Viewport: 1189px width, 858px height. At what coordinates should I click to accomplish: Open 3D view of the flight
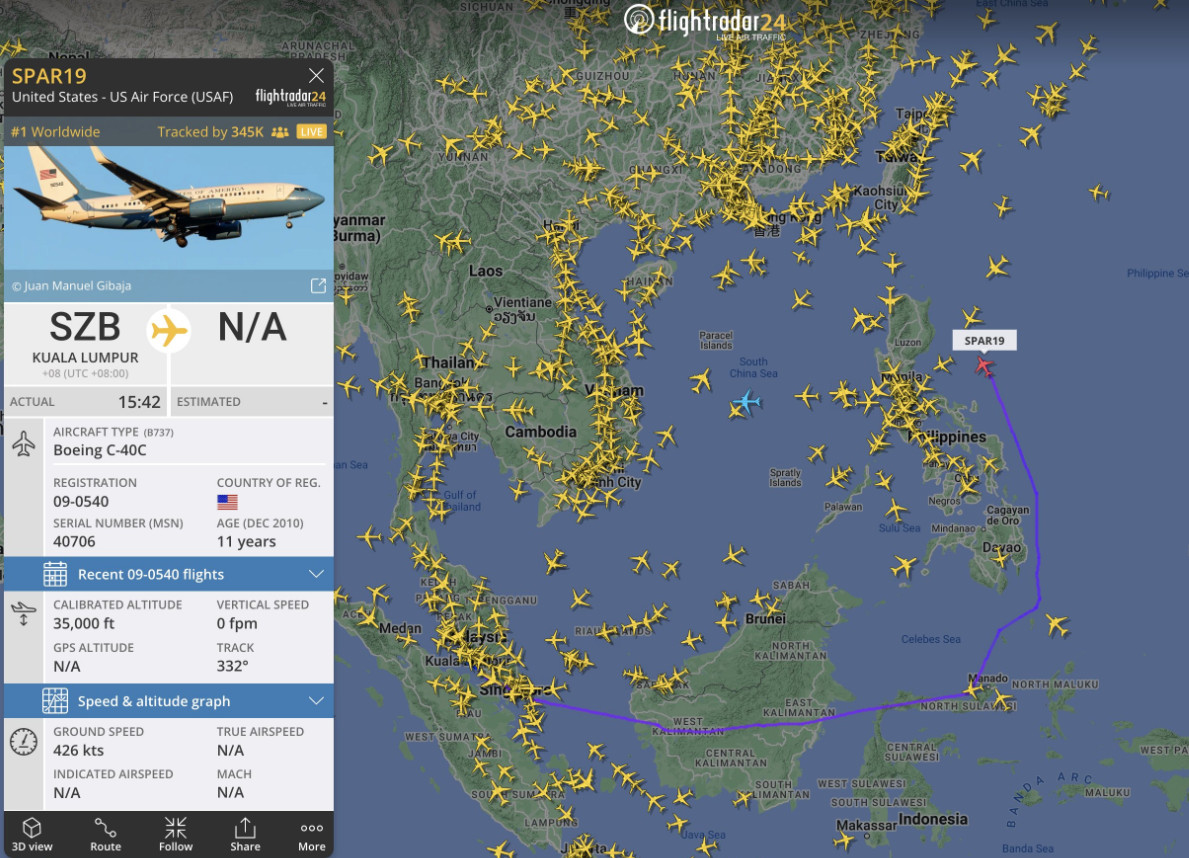coord(32,834)
